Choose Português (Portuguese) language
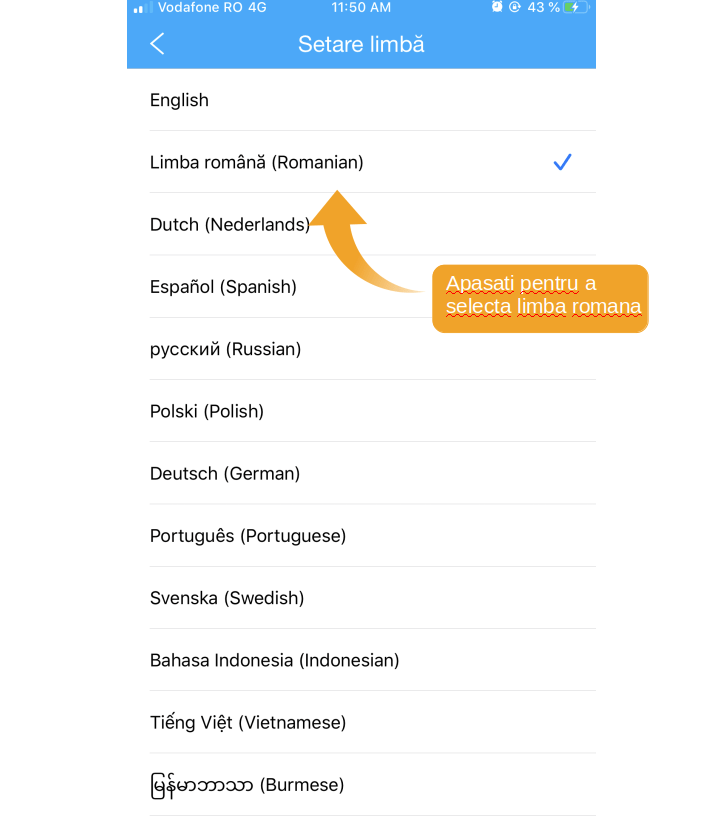This screenshot has width=722, height=826. tap(361, 536)
